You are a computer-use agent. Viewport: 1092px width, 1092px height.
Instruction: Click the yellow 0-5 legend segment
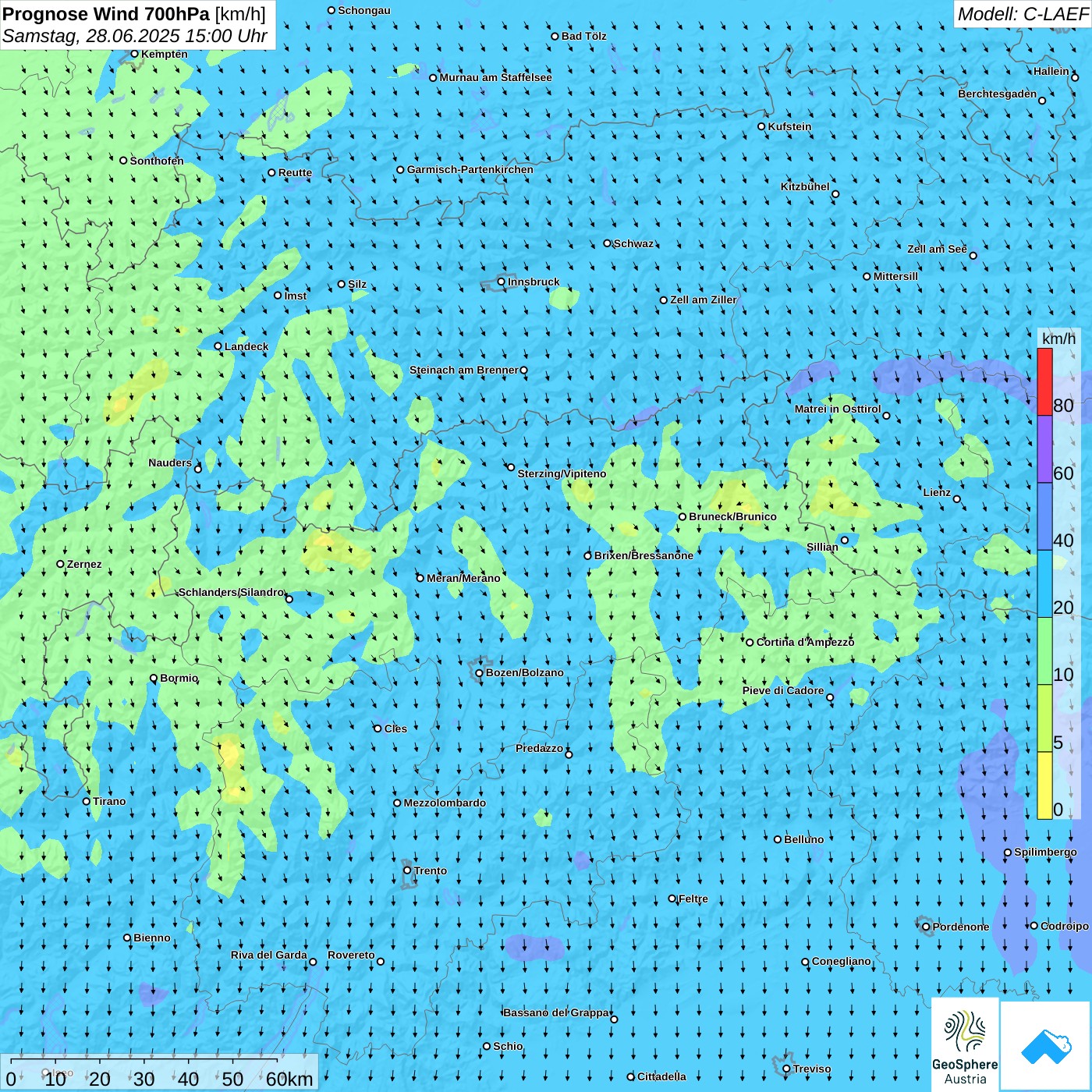point(1044,785)
